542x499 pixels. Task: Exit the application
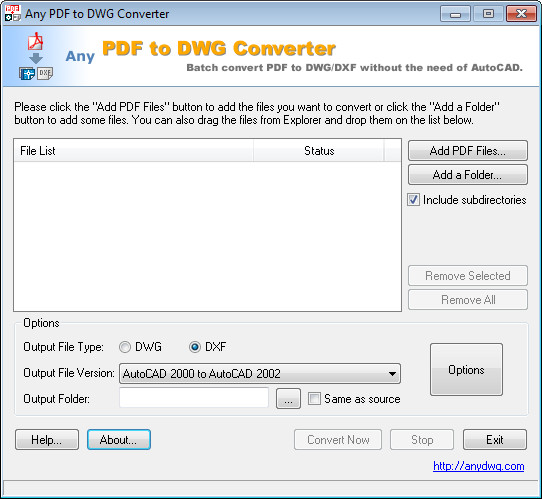pos(495,440)
